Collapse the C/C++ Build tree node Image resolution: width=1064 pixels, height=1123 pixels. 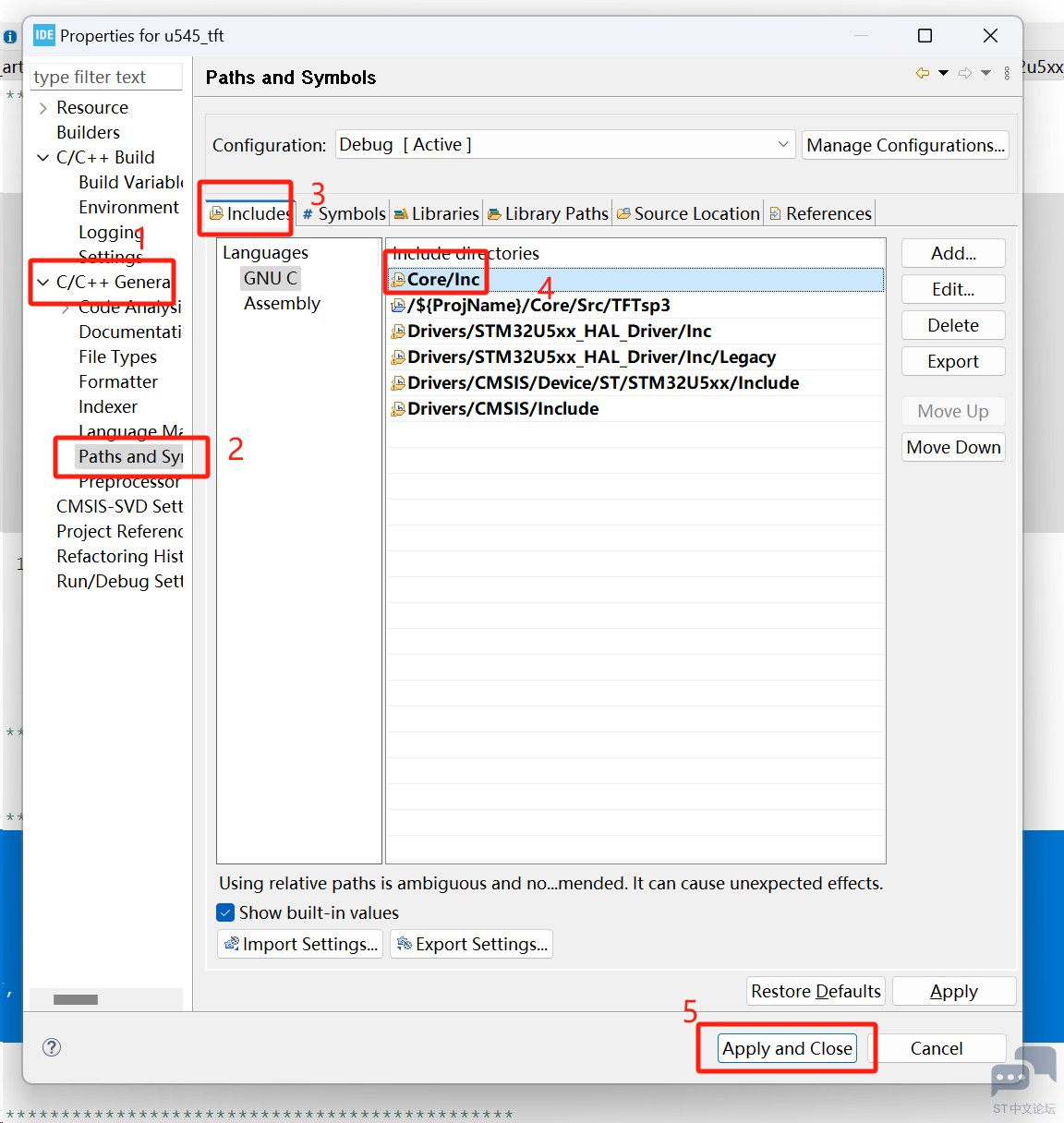(x=43, y=158)
